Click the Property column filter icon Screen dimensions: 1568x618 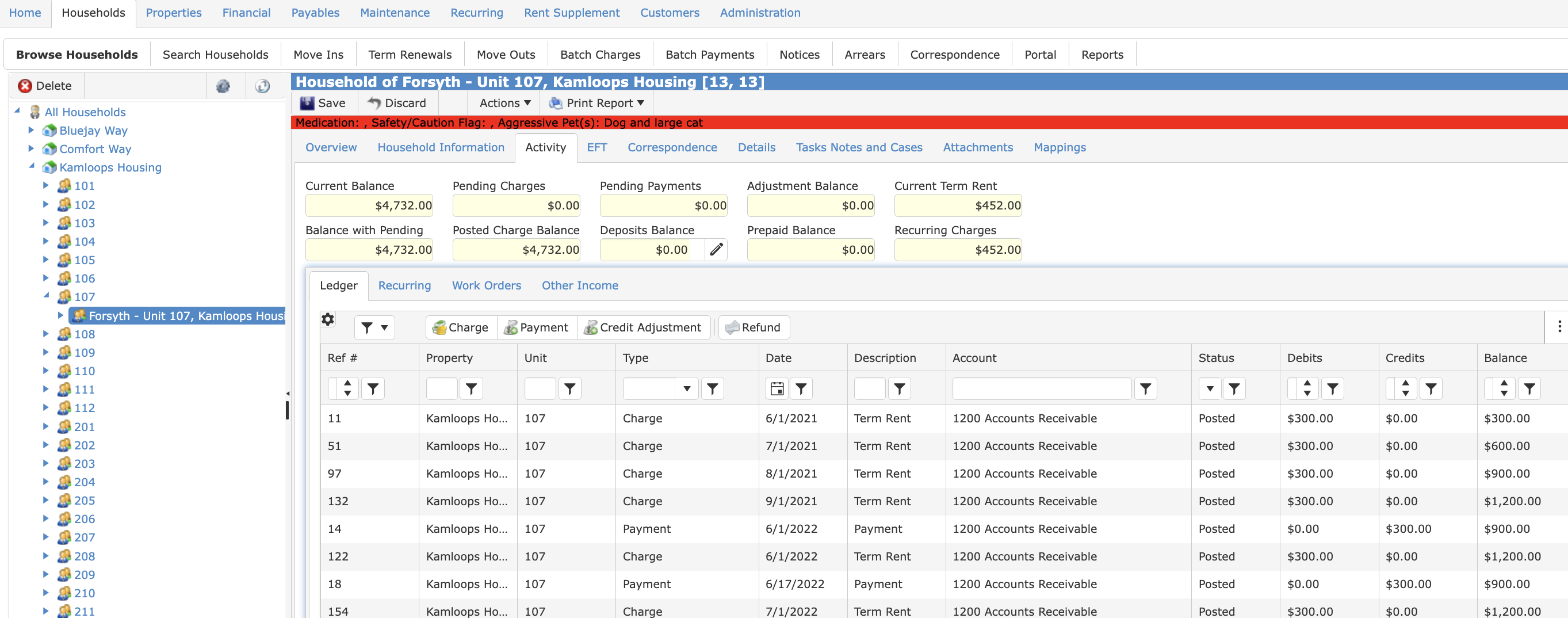tap(472, 388)
